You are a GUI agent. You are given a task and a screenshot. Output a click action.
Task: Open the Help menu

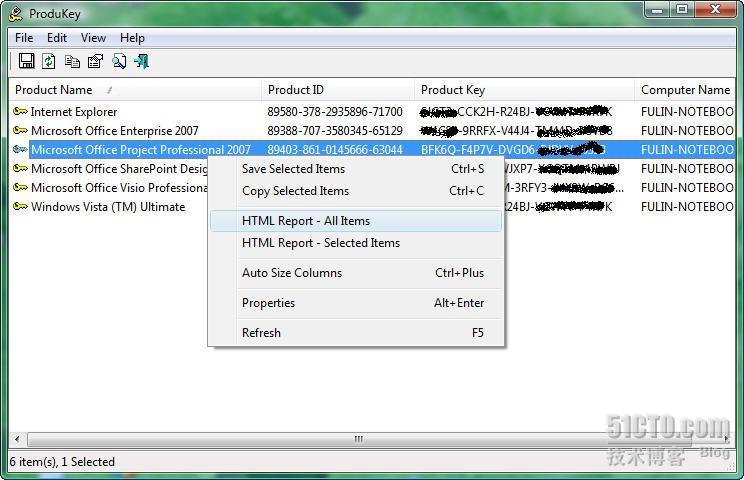[x=132, y=38]
